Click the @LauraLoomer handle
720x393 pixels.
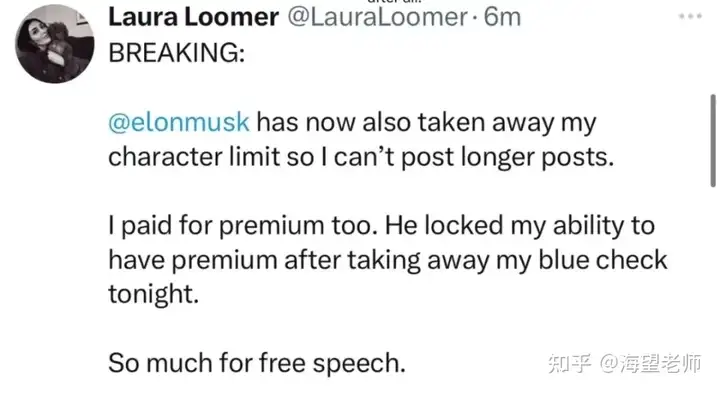point(377,17)
